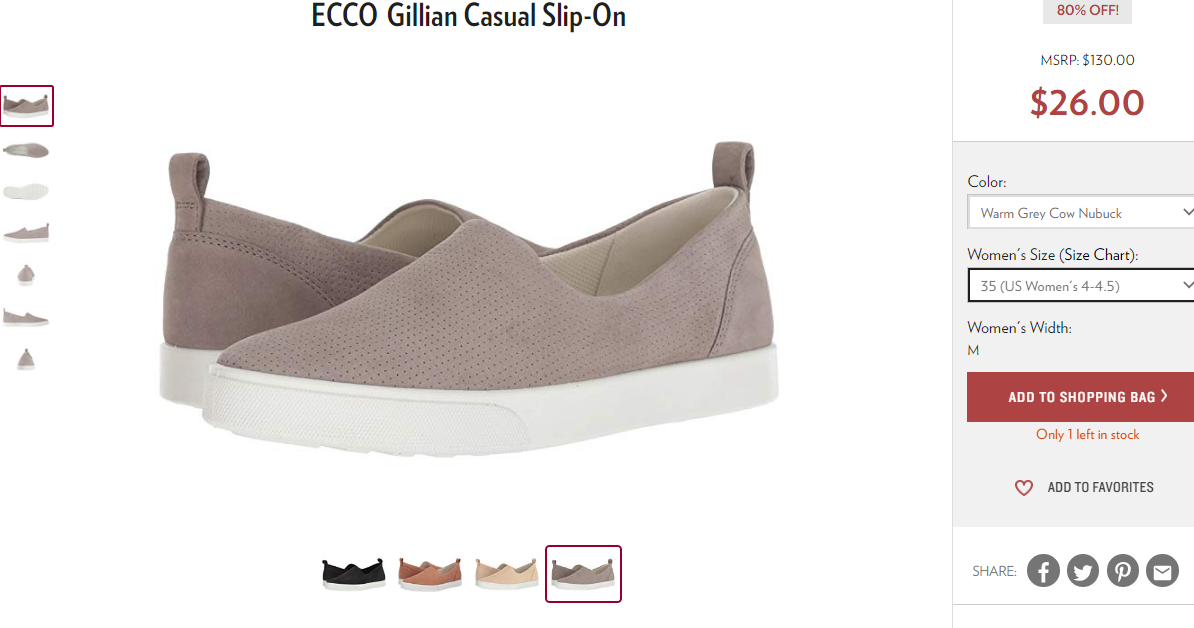Share product on Facebook

pyautogui.click(x=1042, y=570)
